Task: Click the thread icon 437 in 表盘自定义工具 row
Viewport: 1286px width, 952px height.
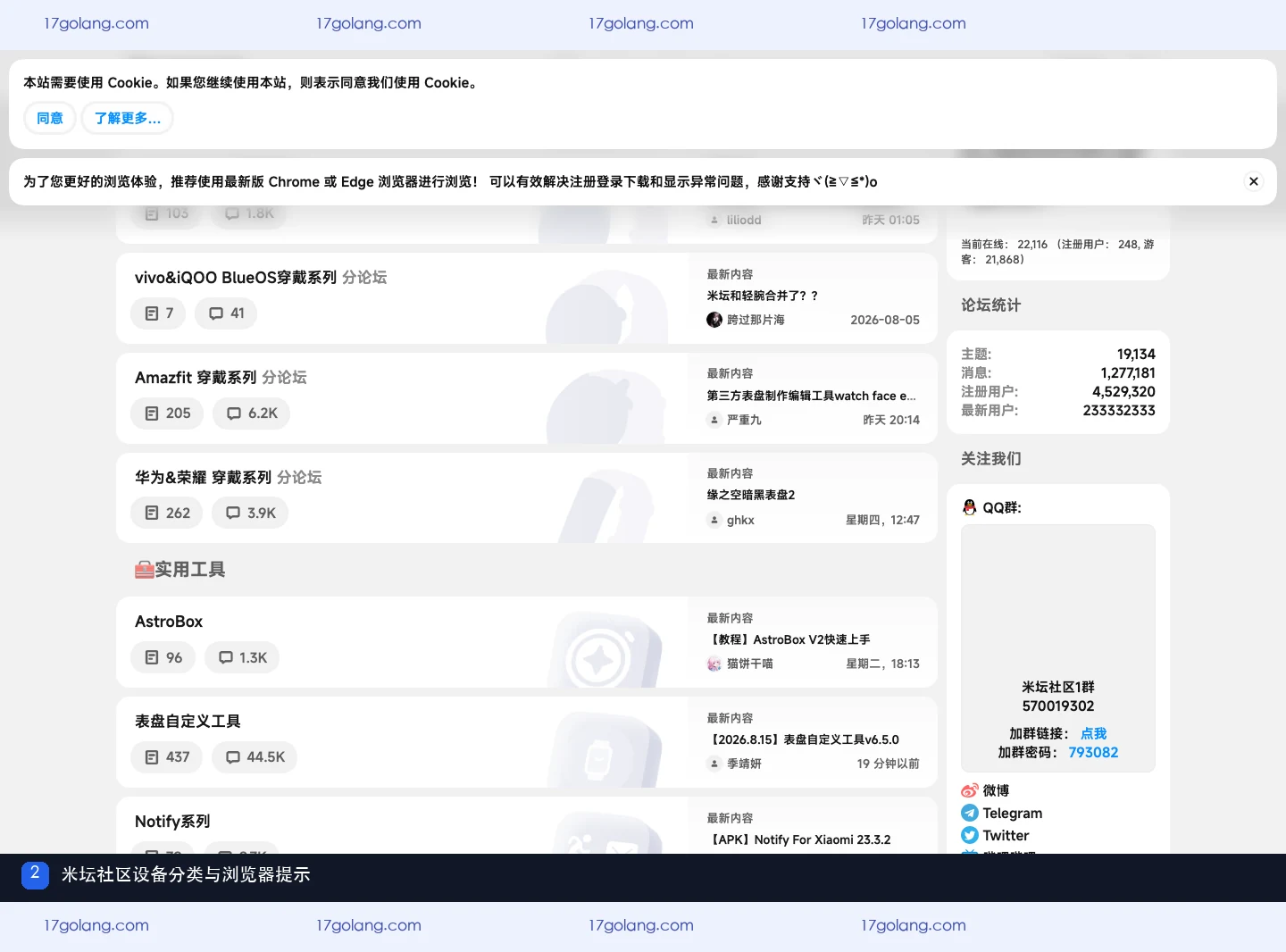Action: point(152,757)
